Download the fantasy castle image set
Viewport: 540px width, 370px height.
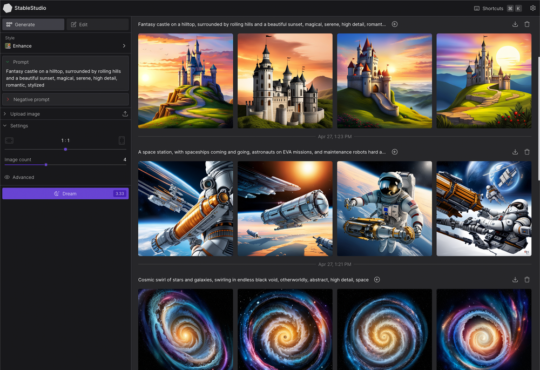pos(515,24)
